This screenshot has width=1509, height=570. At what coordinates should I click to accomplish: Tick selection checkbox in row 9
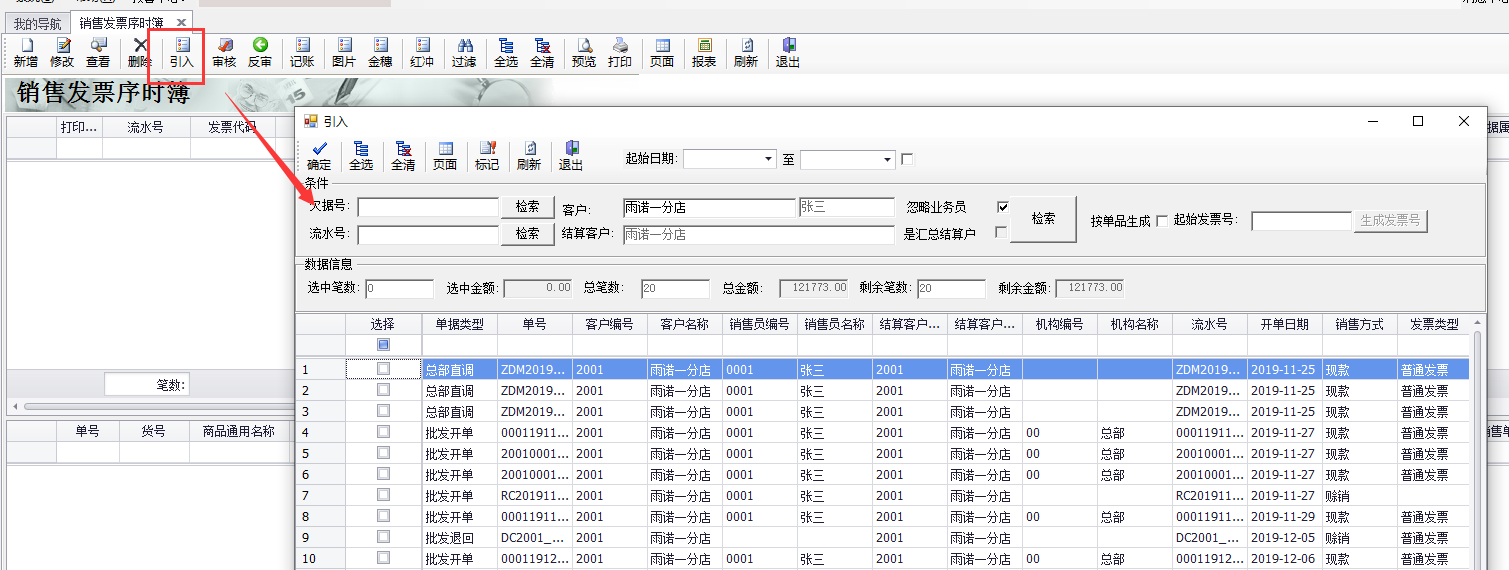(x=383, y=537)
